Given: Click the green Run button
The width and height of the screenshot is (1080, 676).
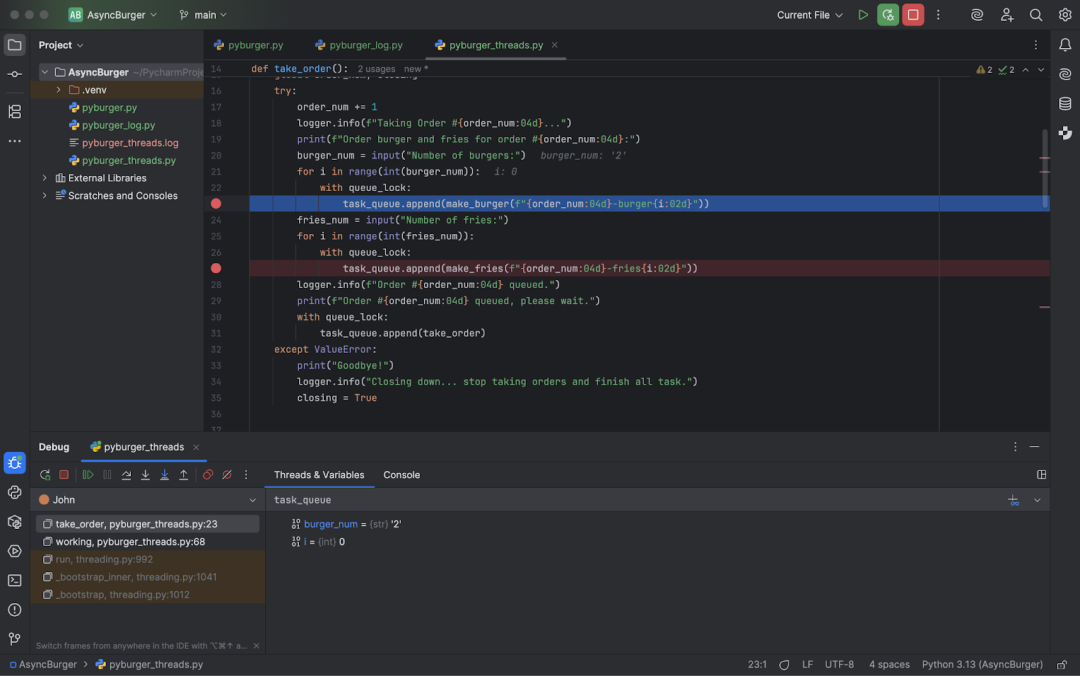Looking at the screenshot, I should point(862,14).
